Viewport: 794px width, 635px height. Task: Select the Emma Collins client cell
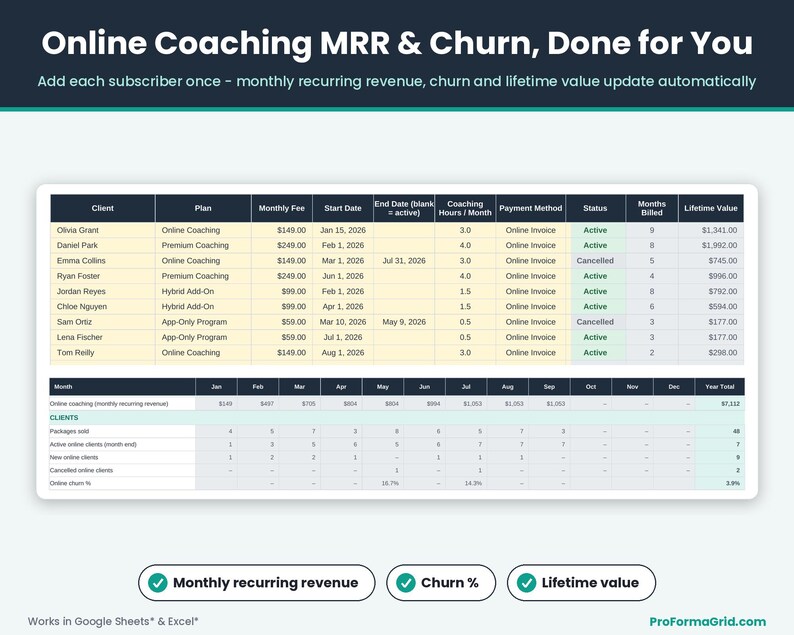click(x=103, y=261)
